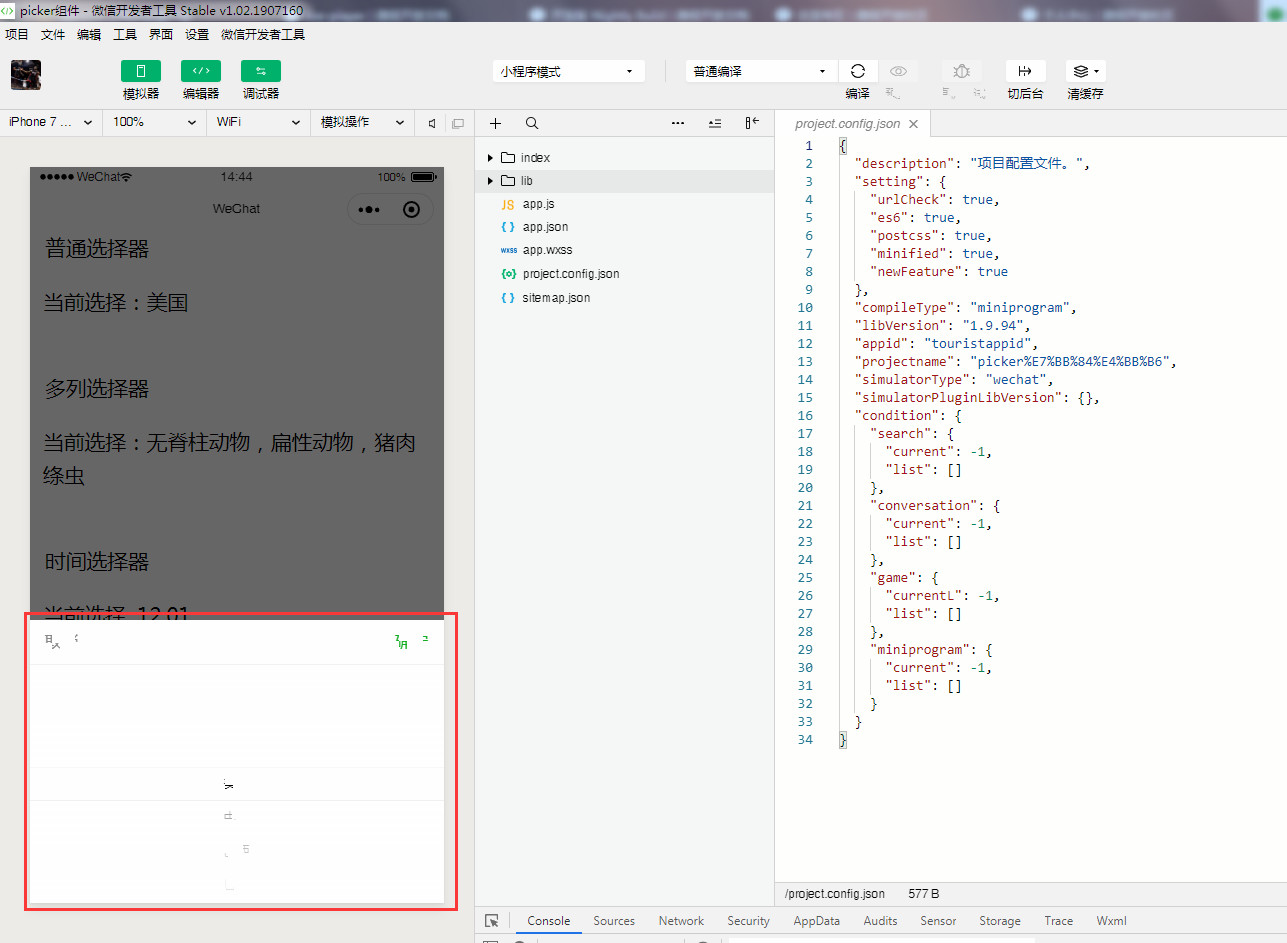Toggle the 编辑器 editor panel button

click(x=201, y=71)
